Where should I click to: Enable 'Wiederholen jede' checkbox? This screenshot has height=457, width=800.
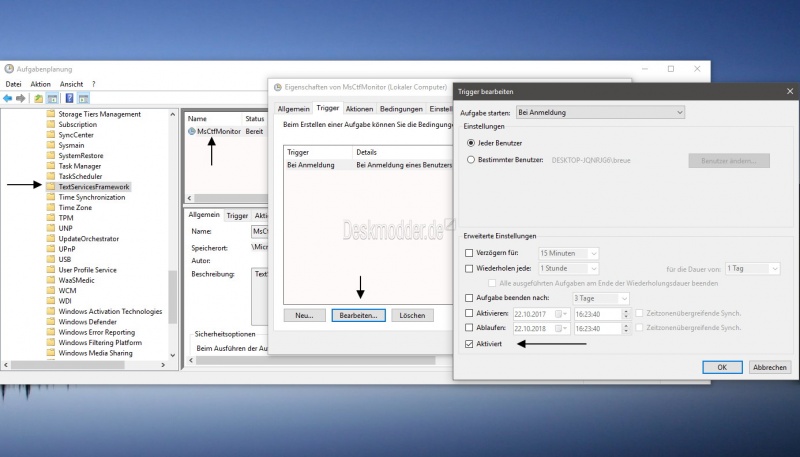469,268
